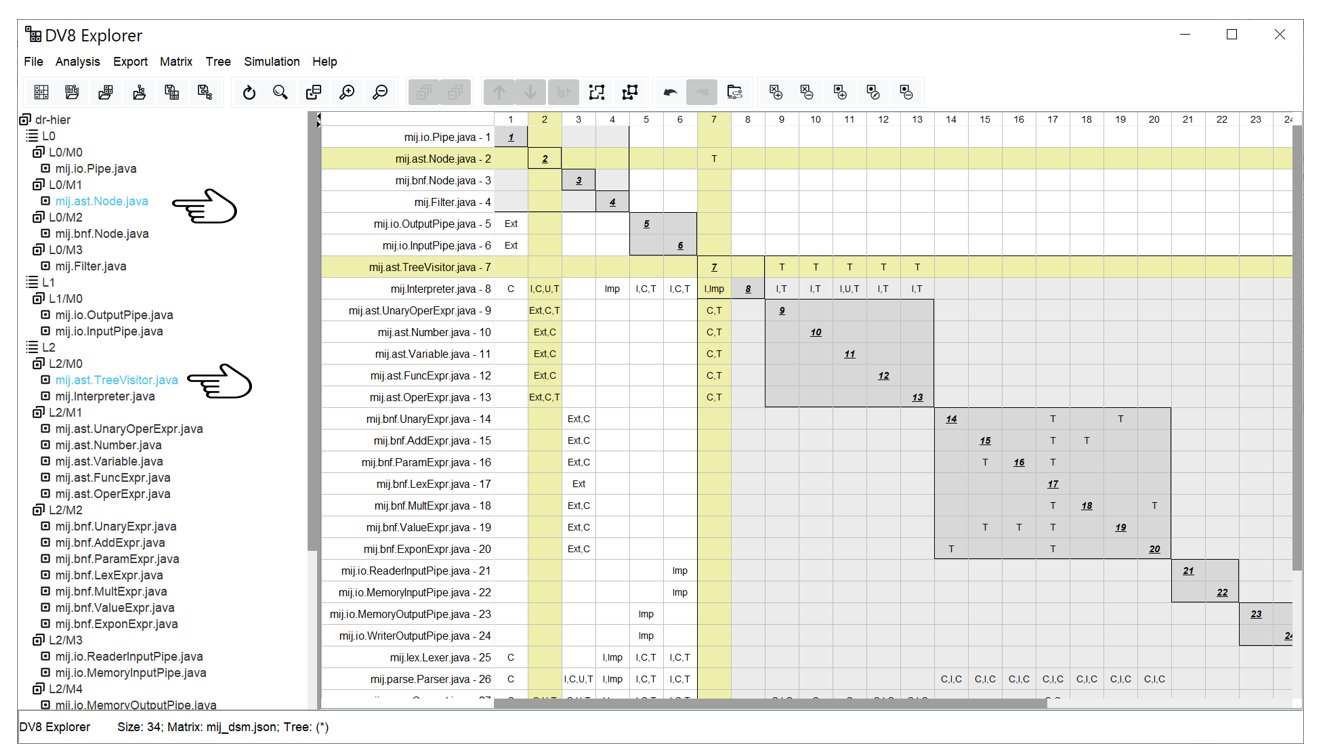Click row label mij.io.WriterOutputPipe.java - 24
Image resolution: width=1328 pixels, height=756 pixels.
coord(415,636)
